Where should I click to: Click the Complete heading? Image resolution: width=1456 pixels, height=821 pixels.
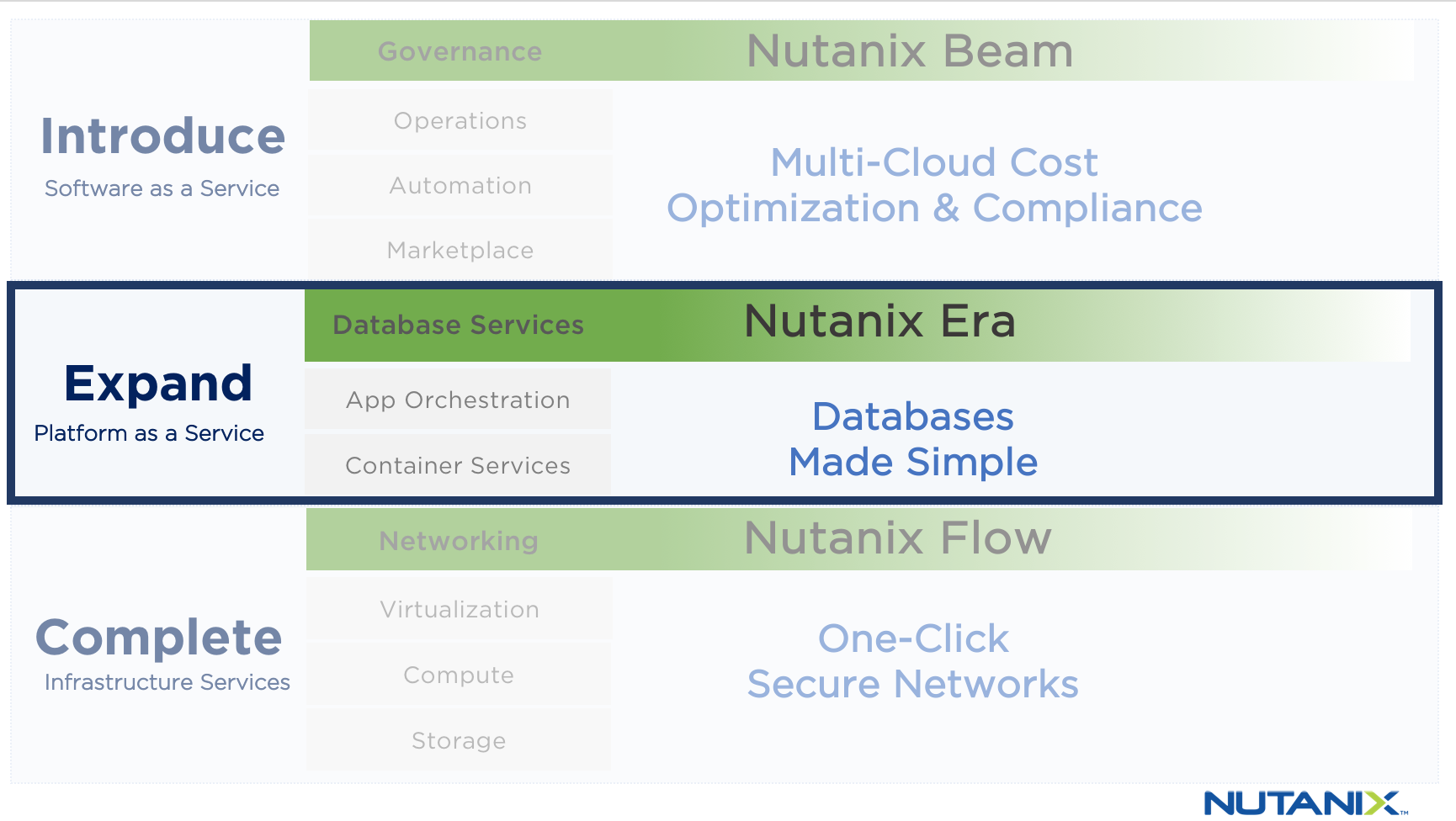pyautogui.click(x=159, y=638)
